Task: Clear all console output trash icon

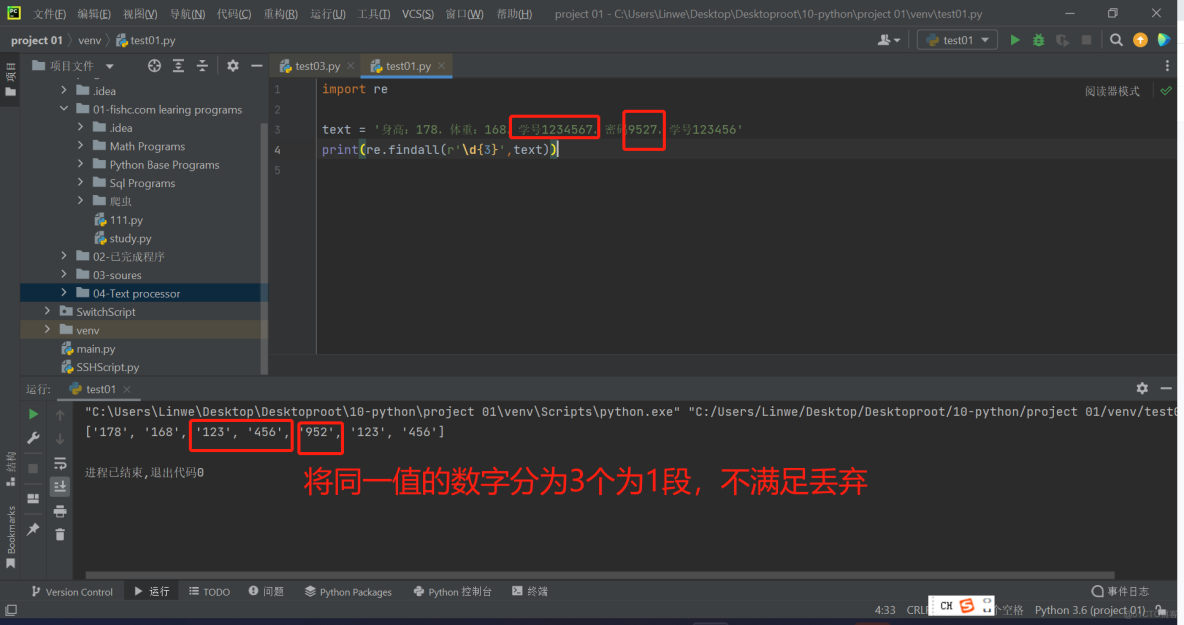Action: pyautogui.click(x=60, y=534)
